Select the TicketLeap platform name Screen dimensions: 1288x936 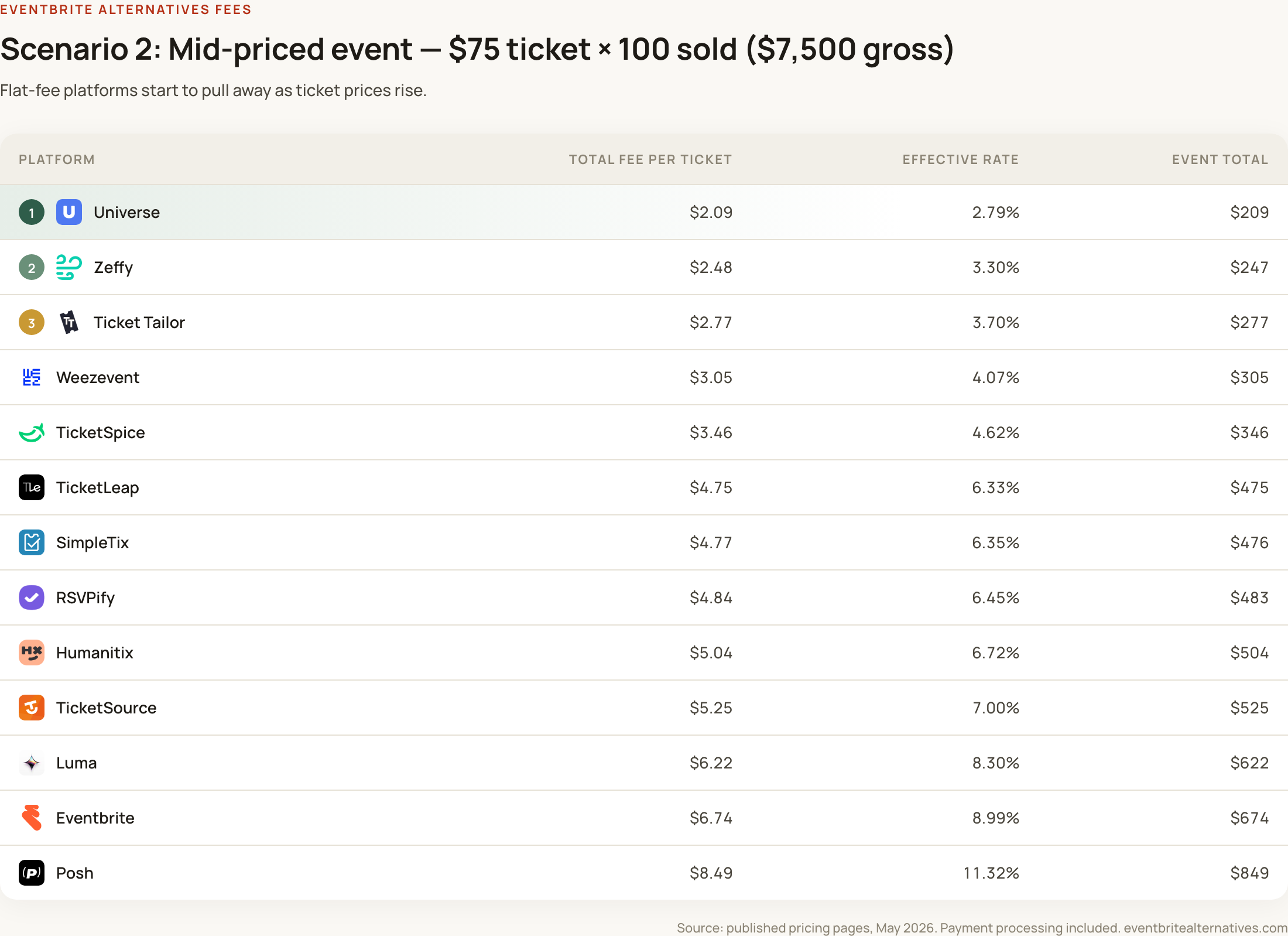pos(98,488)
